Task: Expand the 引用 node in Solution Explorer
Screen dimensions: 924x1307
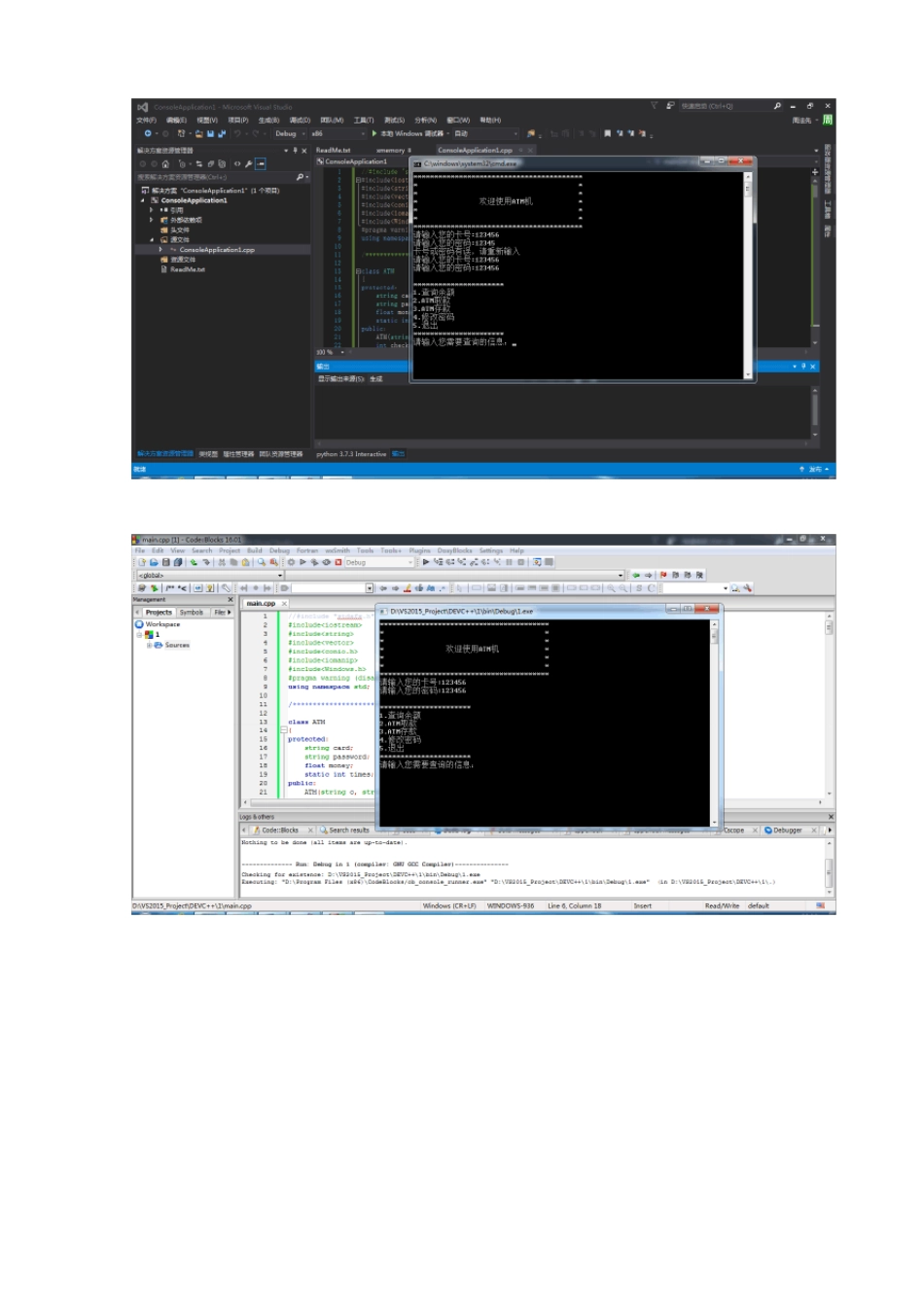Action: point(151,210)
